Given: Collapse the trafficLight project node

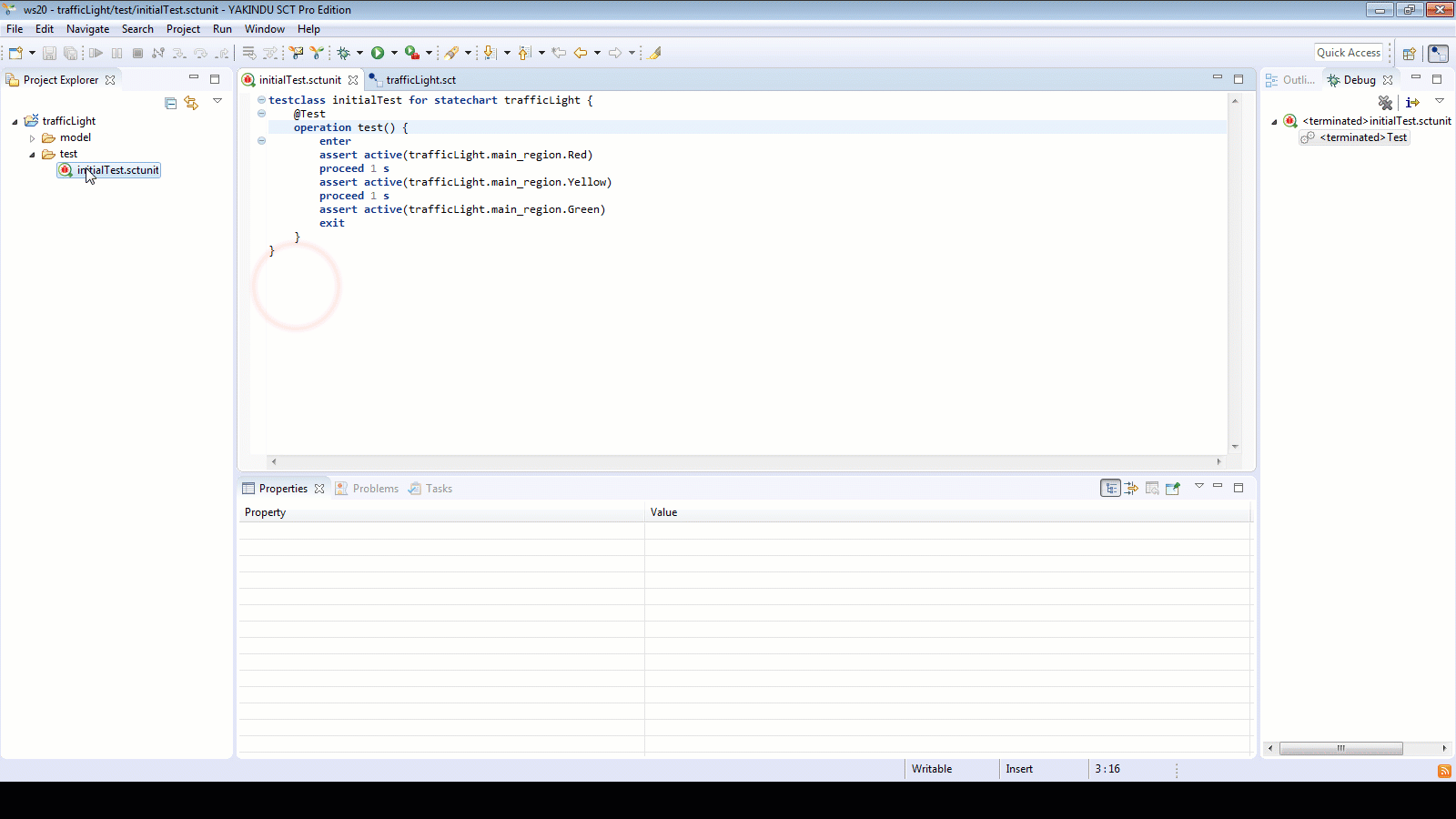Looking at the screenshot, I should [x=15, y=121].
